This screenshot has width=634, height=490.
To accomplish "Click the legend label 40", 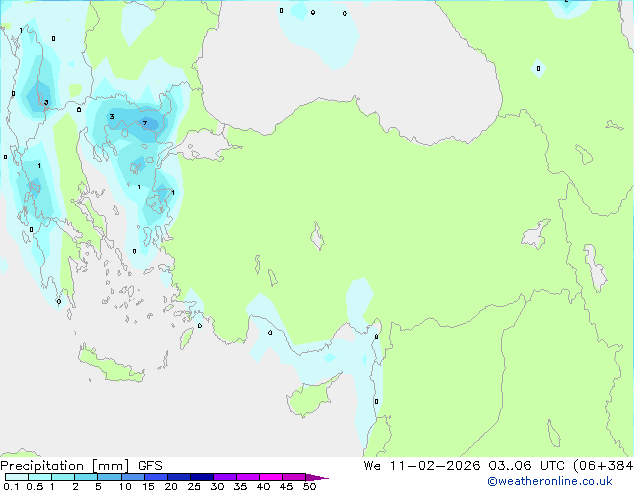I will (263, 486).
